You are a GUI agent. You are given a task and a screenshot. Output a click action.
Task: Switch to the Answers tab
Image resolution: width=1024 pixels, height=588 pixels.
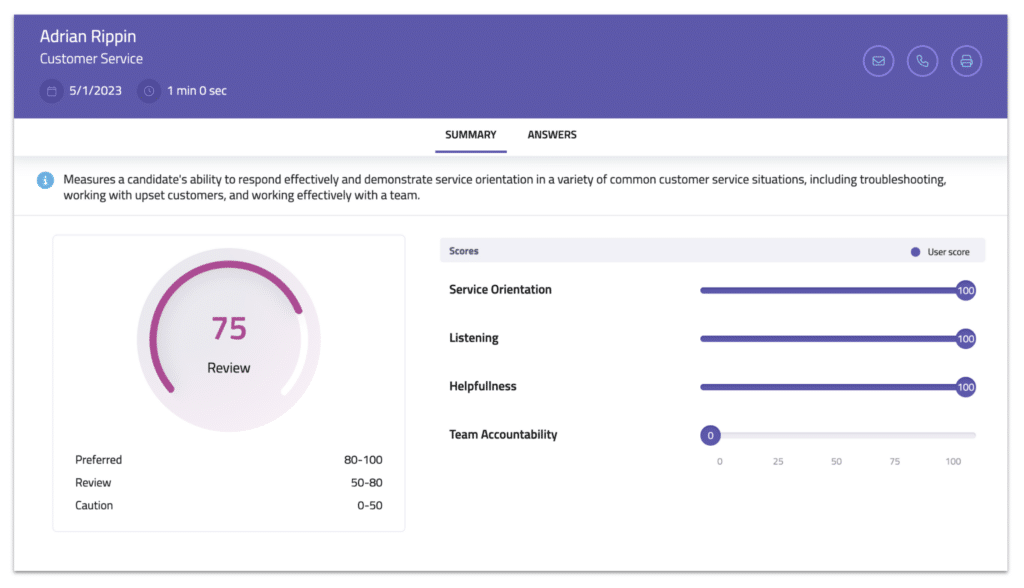[552, 135]
